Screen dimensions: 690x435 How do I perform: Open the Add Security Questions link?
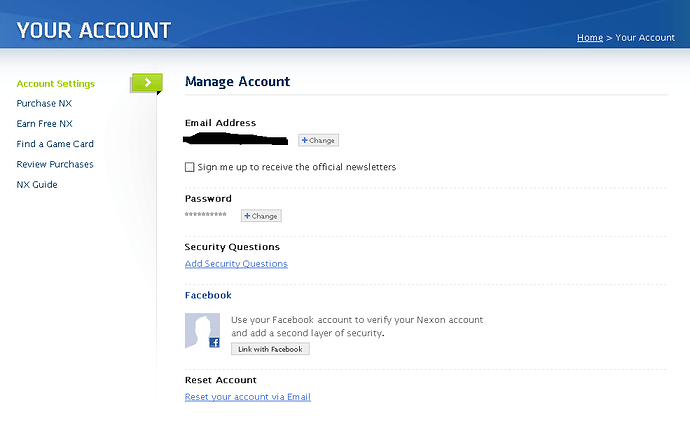pyautogui.click(x=236, y=264)
